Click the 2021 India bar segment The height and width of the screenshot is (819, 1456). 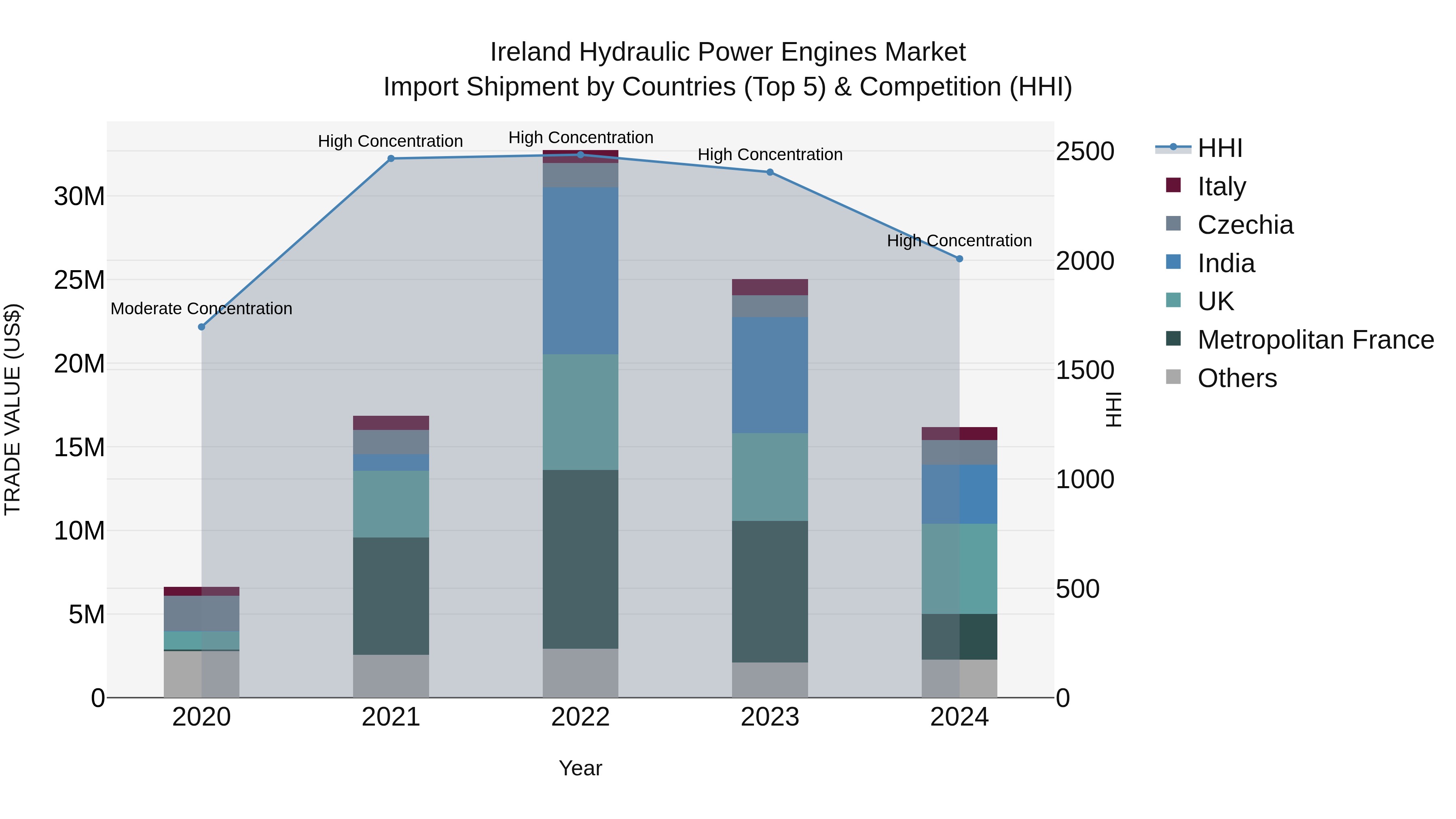click(391, 463)
